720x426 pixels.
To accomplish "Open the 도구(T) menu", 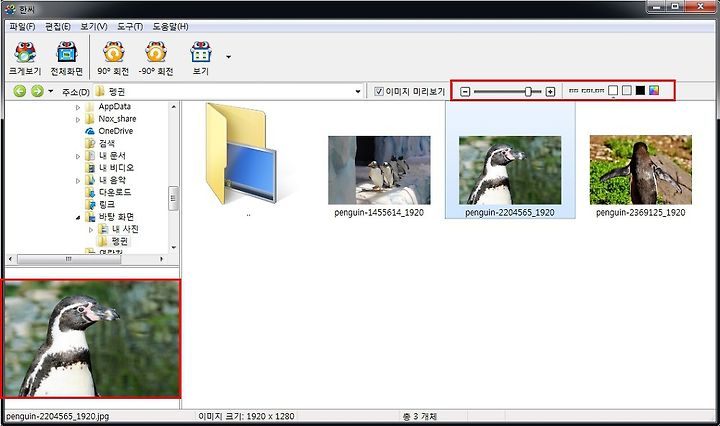I will pyautogui.click(x=130, y=27).
